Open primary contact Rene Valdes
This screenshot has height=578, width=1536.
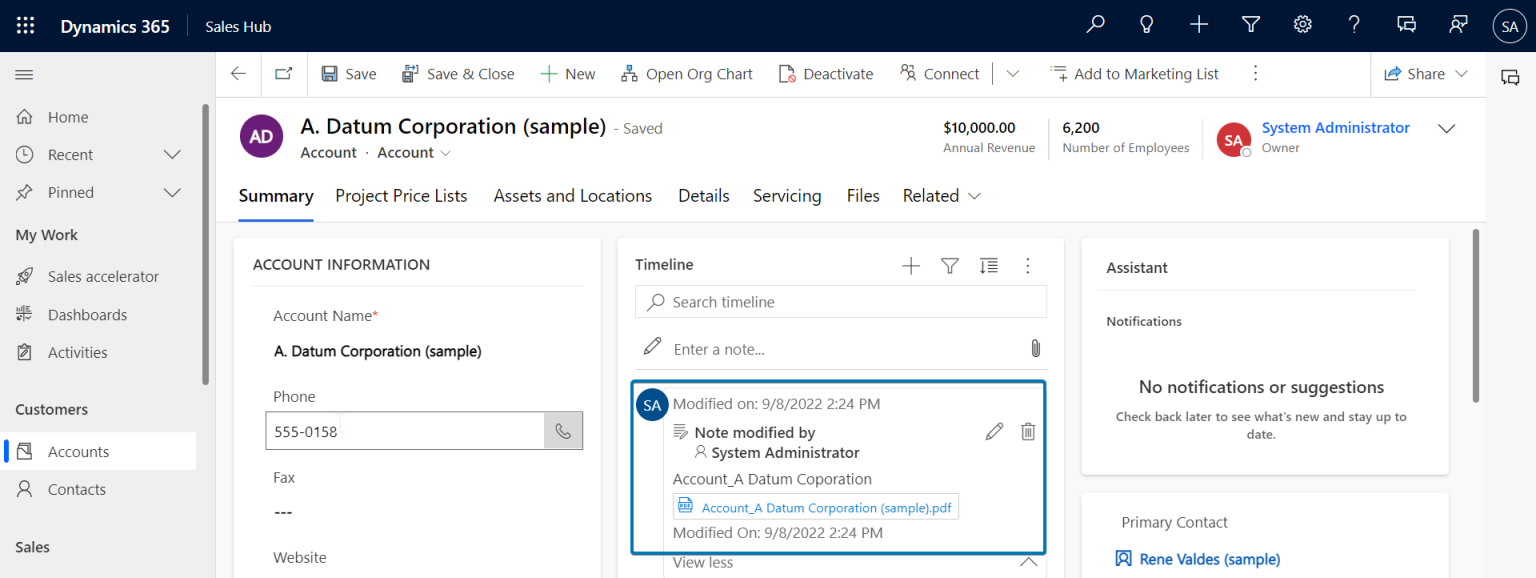[1210, 558]
